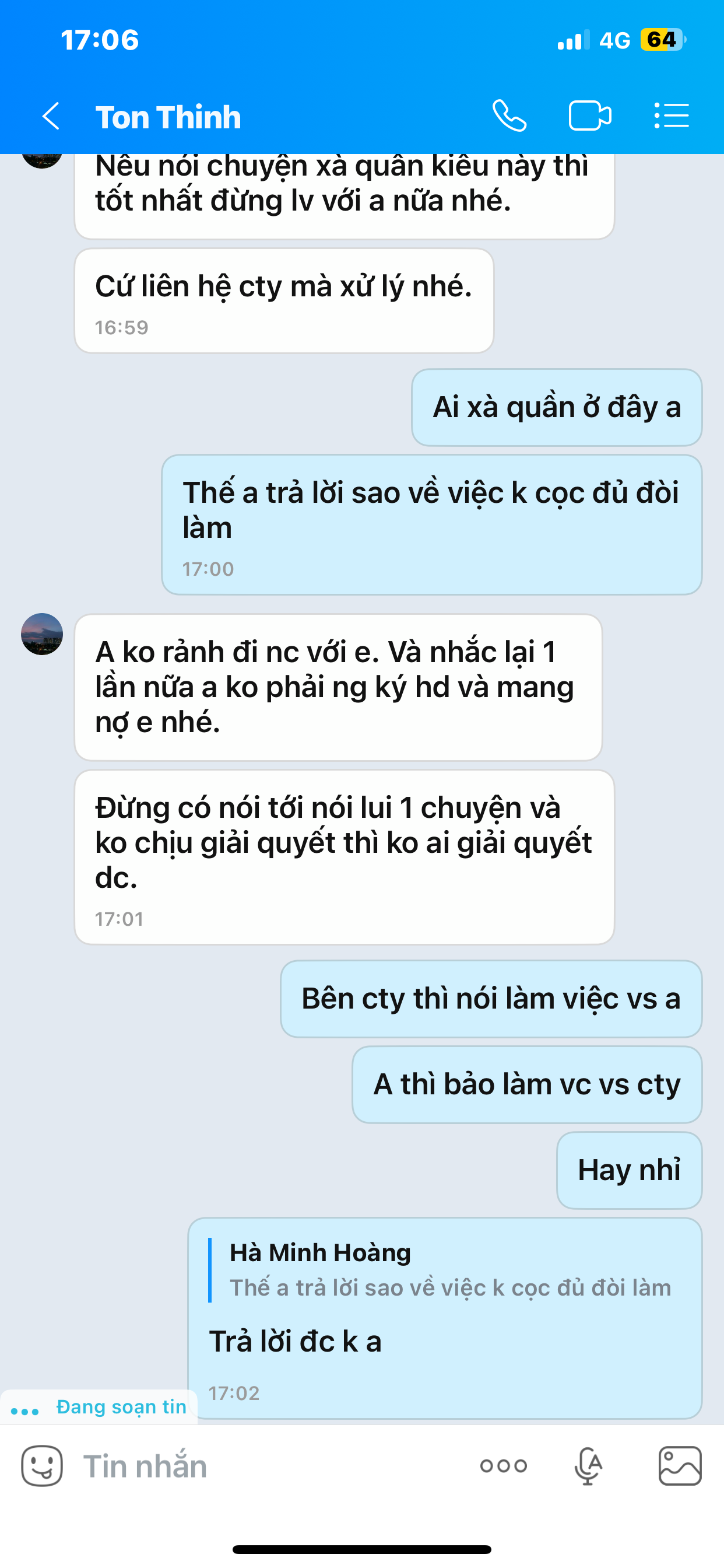Tap the battery indicator in status bar
Viewport: 724px width, 1568px height.
(663, 40)
